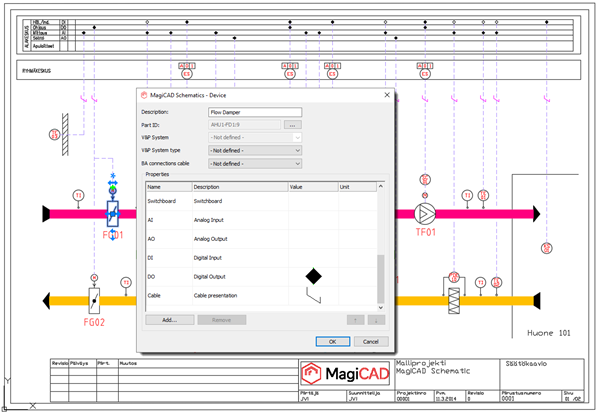Click the Value column header

pos(313,187)
